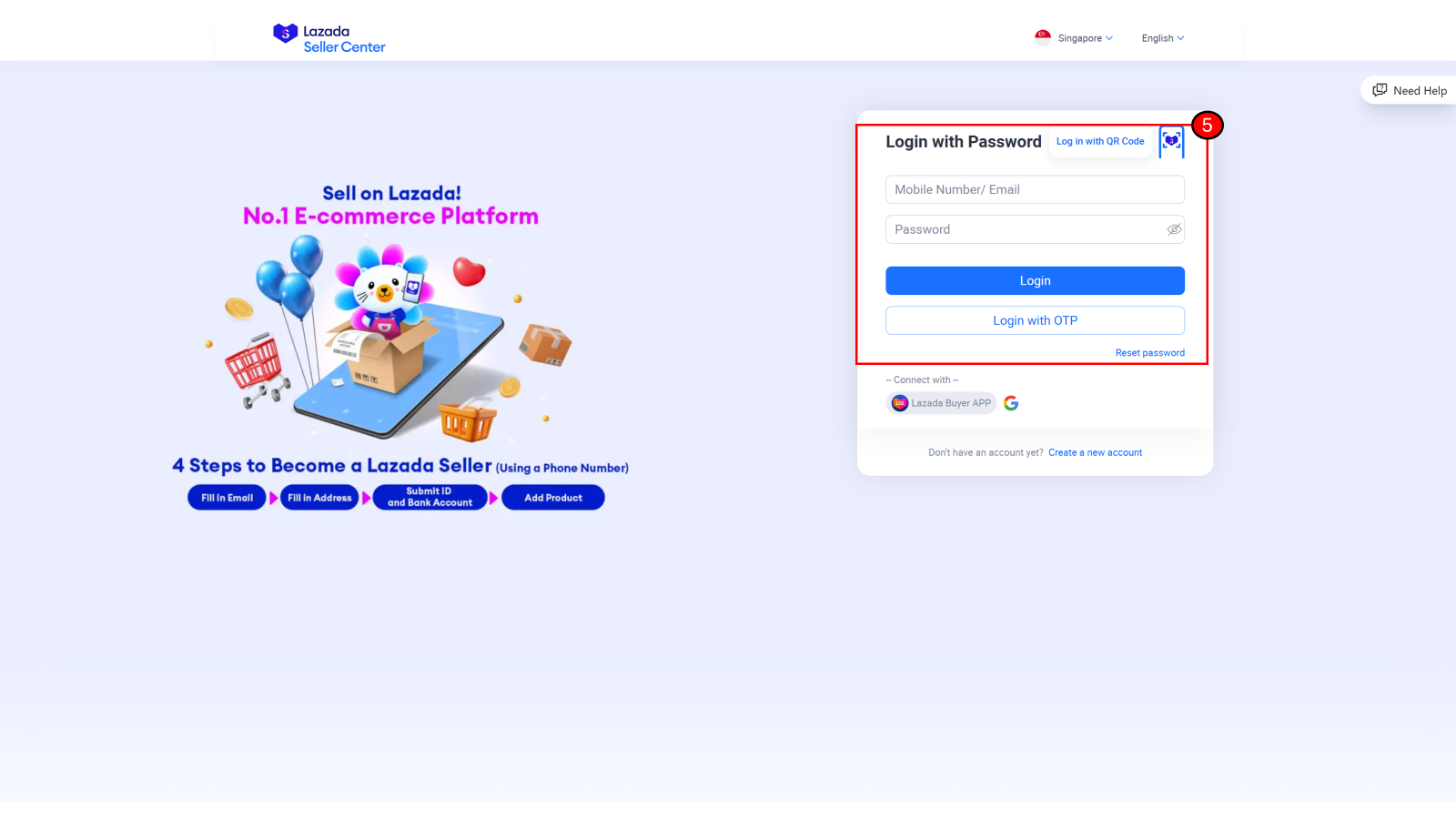The width and height of the screenshot is (1456, 819).
Task: Expand the Singapore country dropdown
Action: click(1075, 38)
